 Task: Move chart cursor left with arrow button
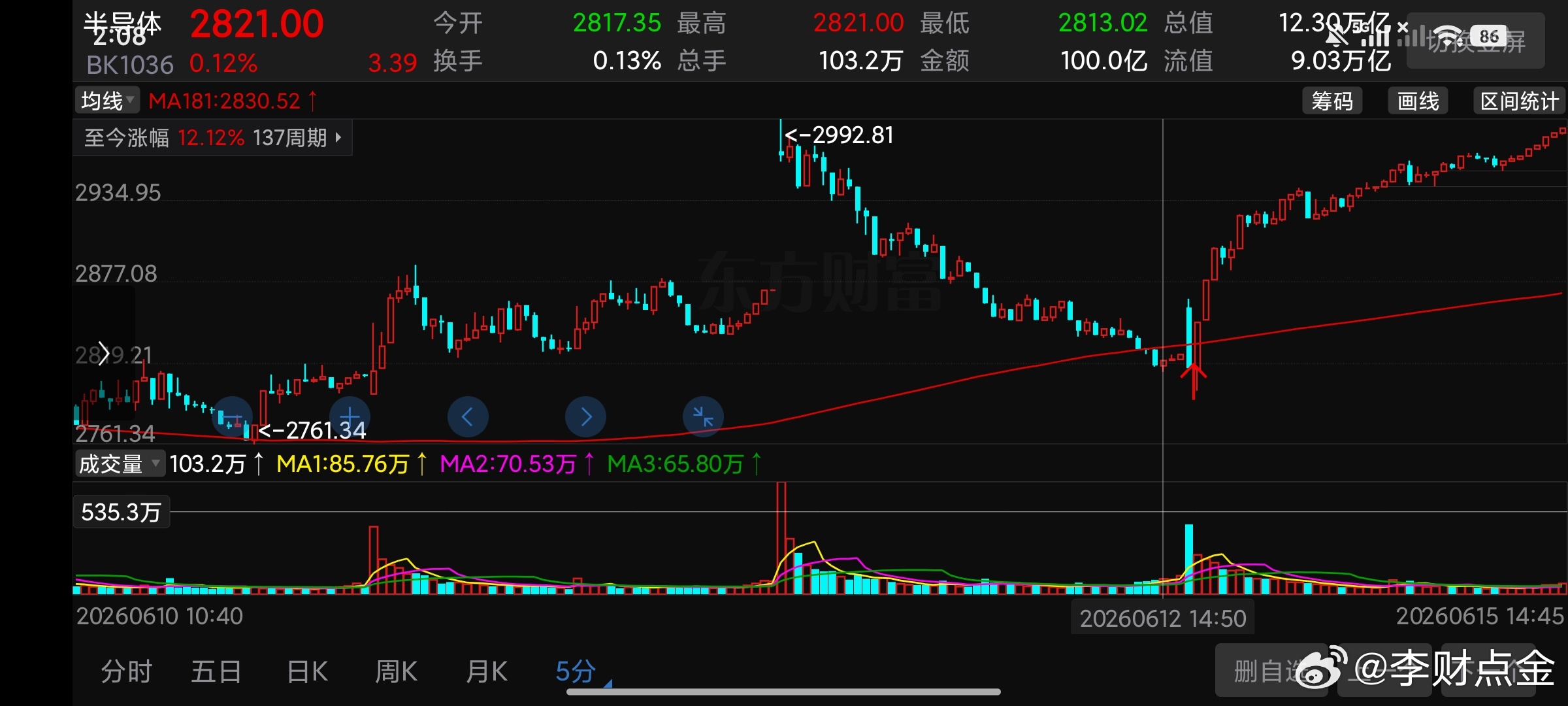[468, 417]
